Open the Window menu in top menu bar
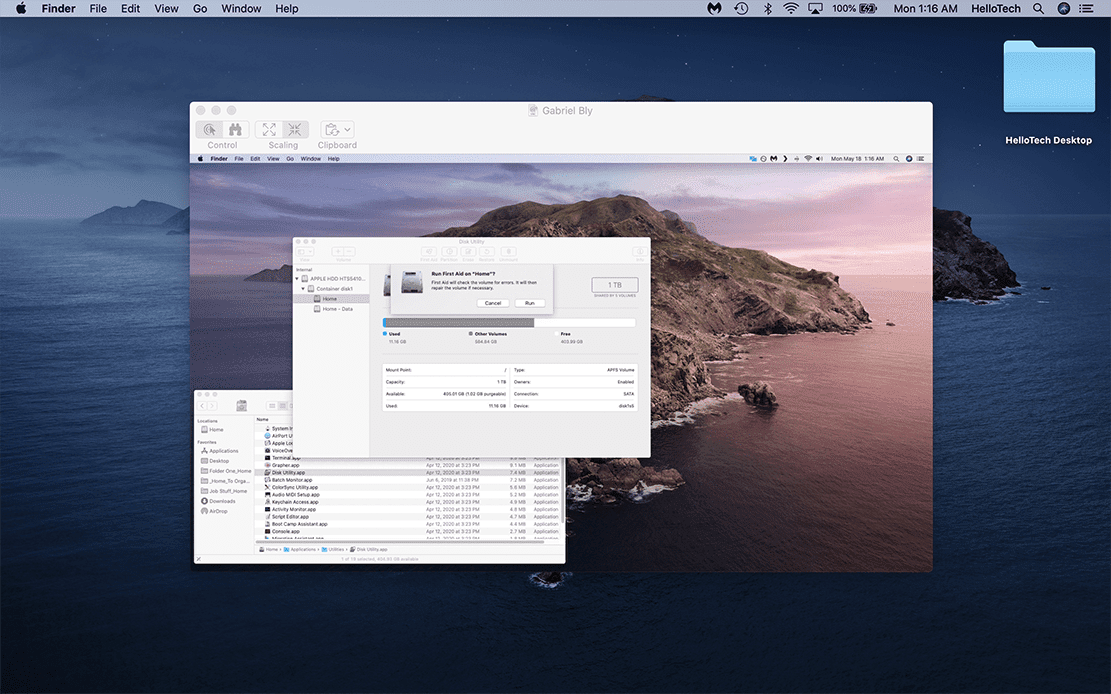This screenshot has height=694, width=1111. click(241, 9)
